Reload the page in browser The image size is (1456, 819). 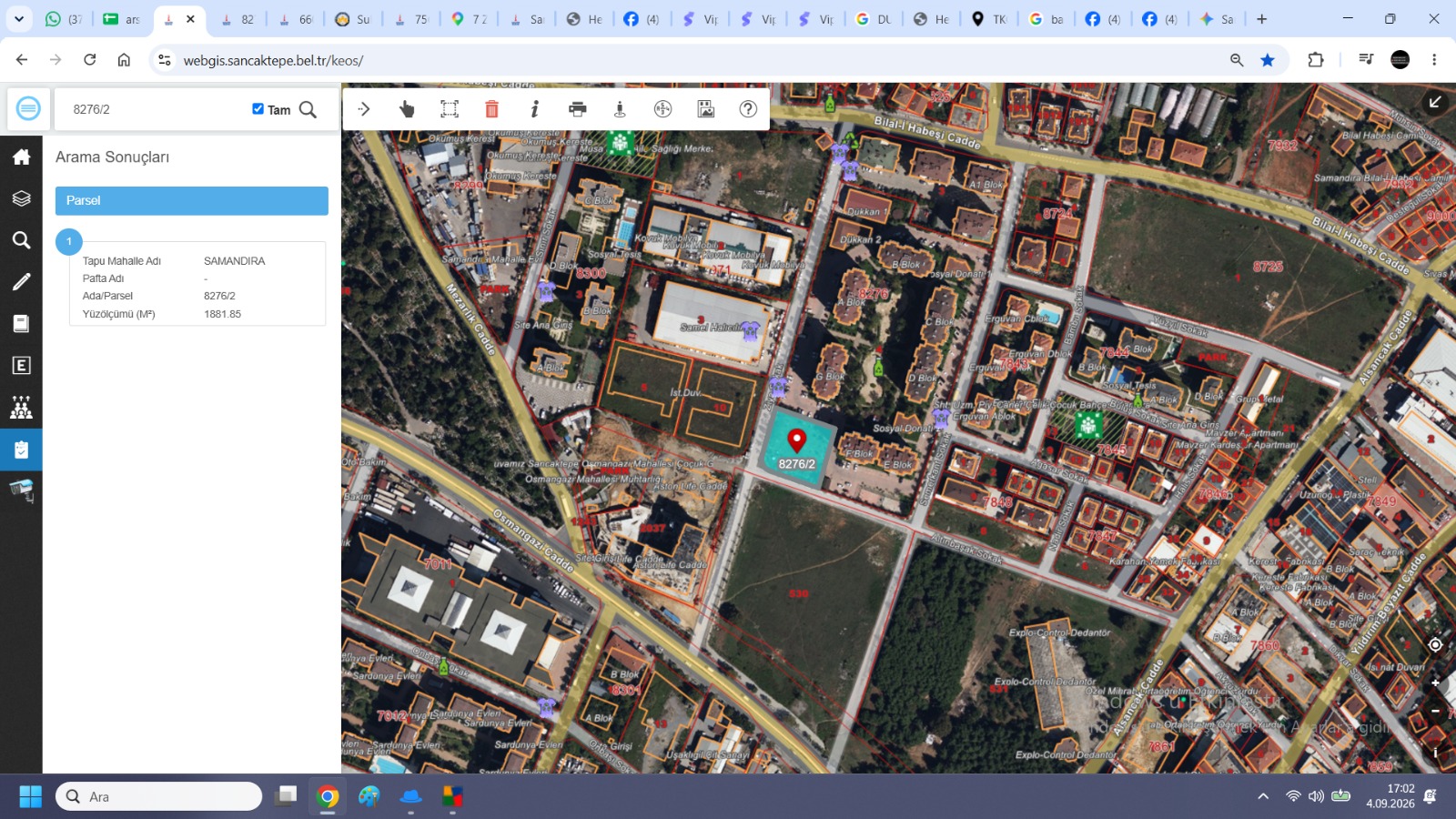(x=90, y=60)
